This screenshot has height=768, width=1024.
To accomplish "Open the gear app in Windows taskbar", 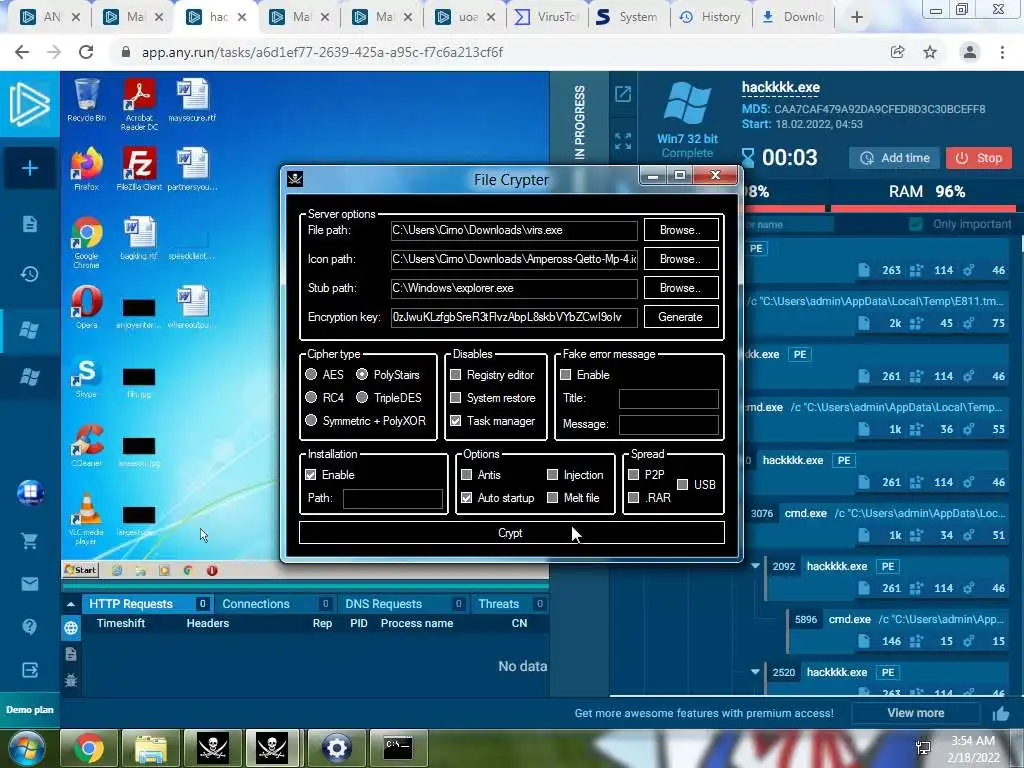I will [x=337, y=747].
